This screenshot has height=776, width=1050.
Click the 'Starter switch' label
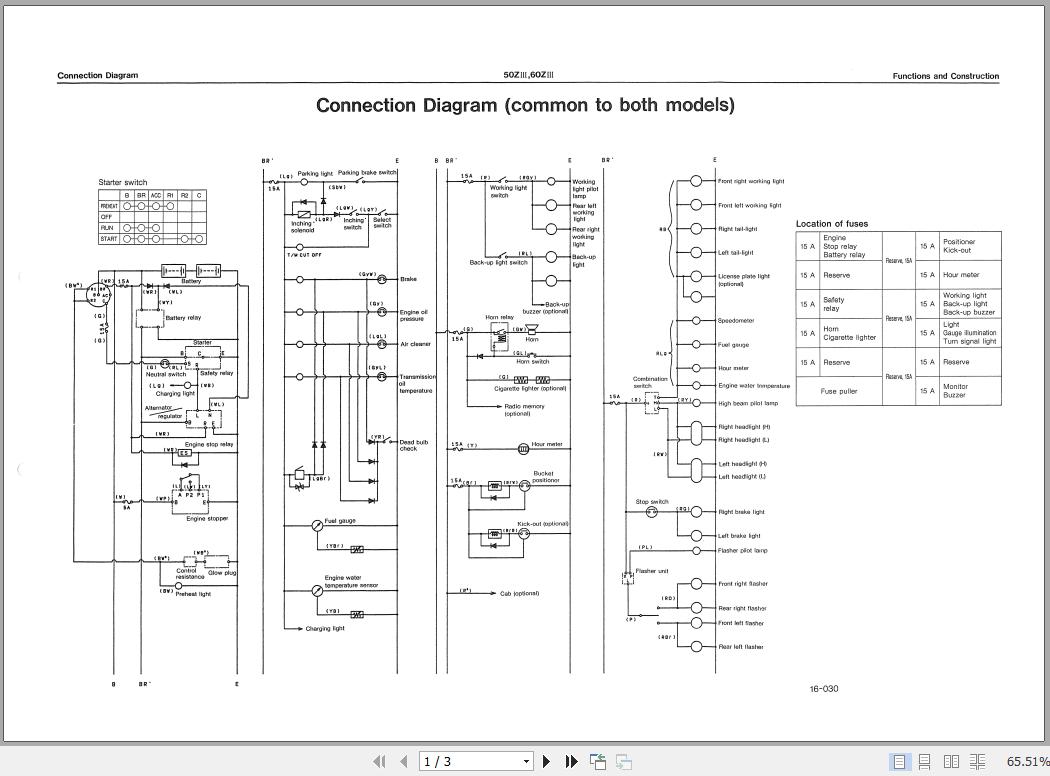(123, 182)
